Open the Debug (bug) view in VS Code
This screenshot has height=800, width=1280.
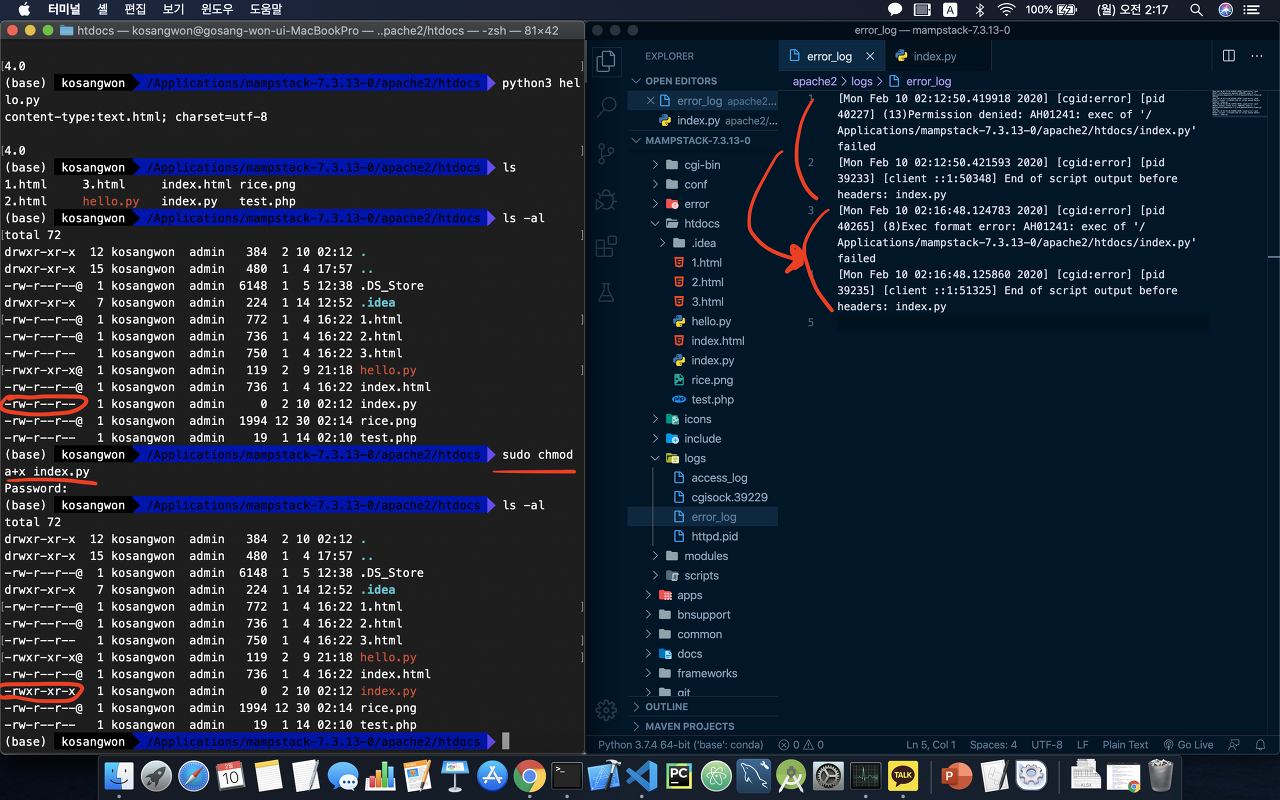pos(606,200)
